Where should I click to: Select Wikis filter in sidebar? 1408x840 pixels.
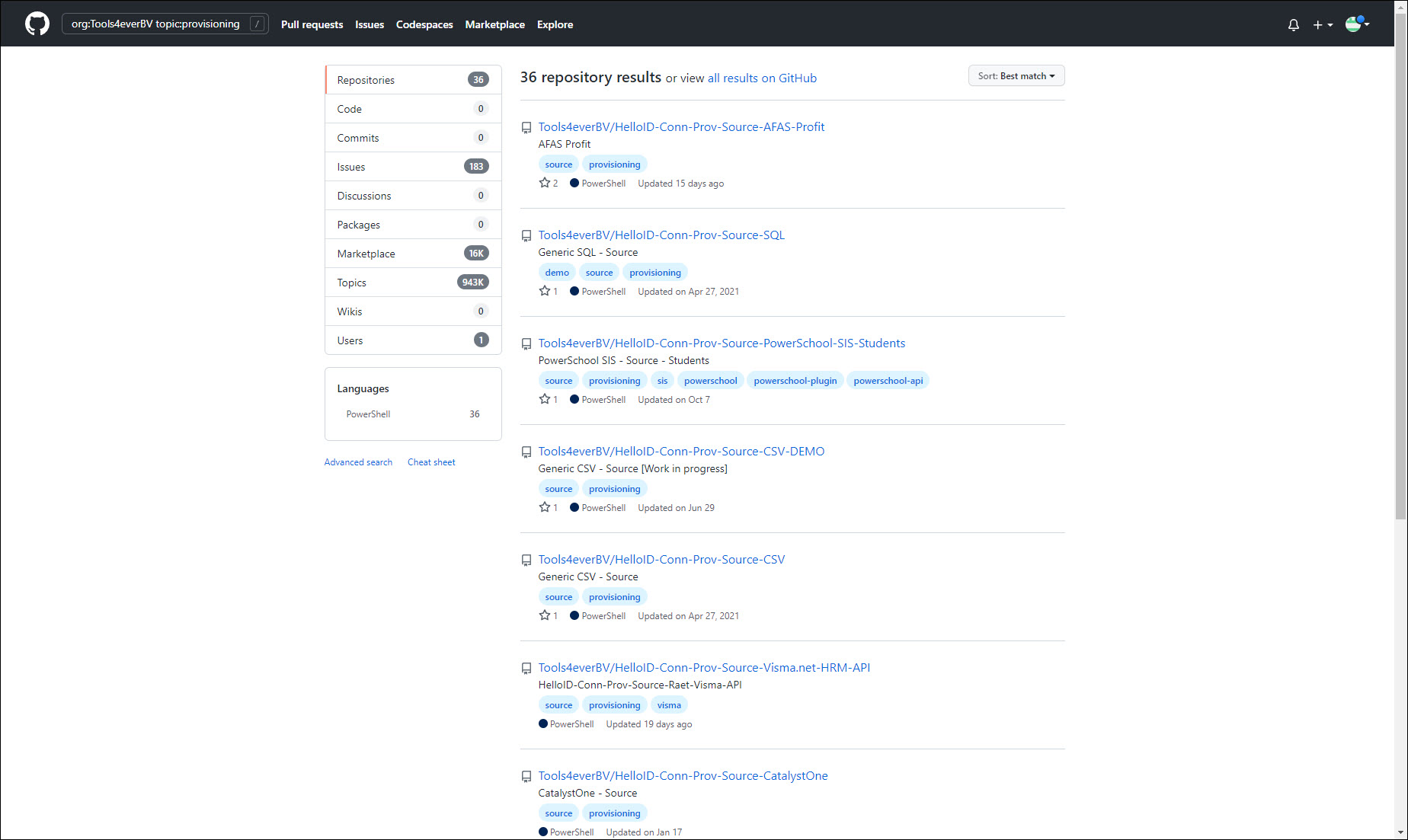413,311
